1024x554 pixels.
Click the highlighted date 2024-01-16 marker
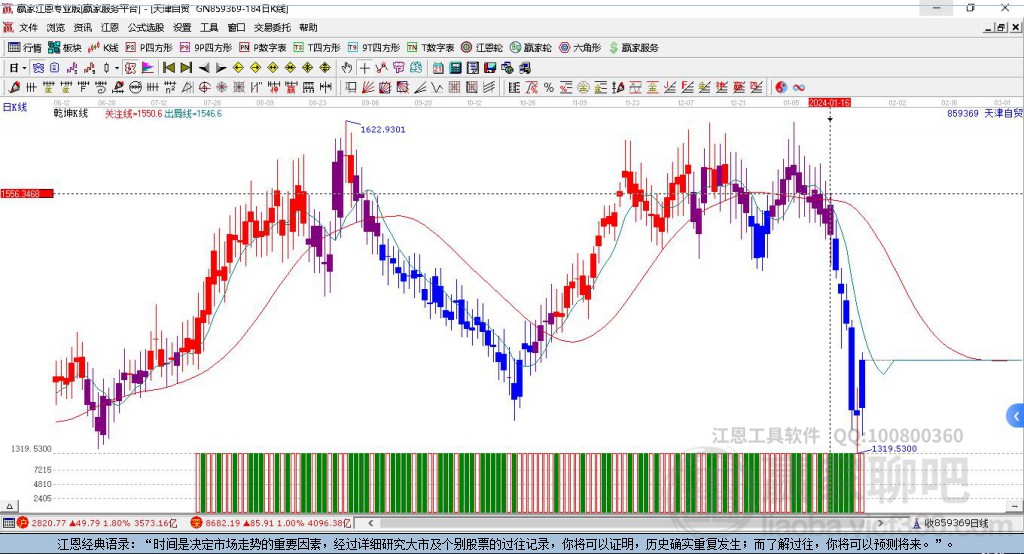[x=829, y=103]
